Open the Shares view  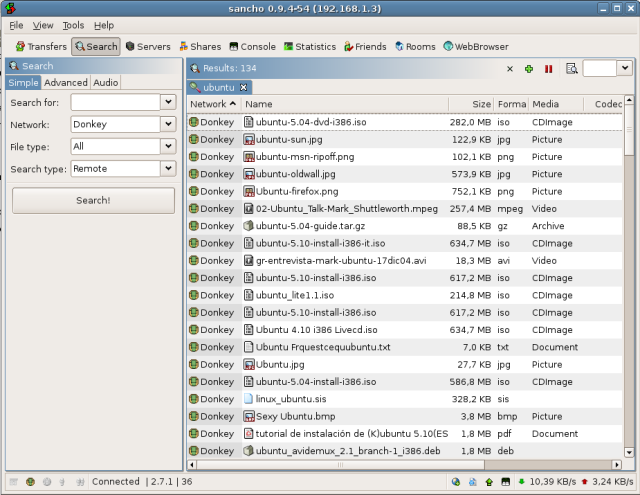(199, 46)
